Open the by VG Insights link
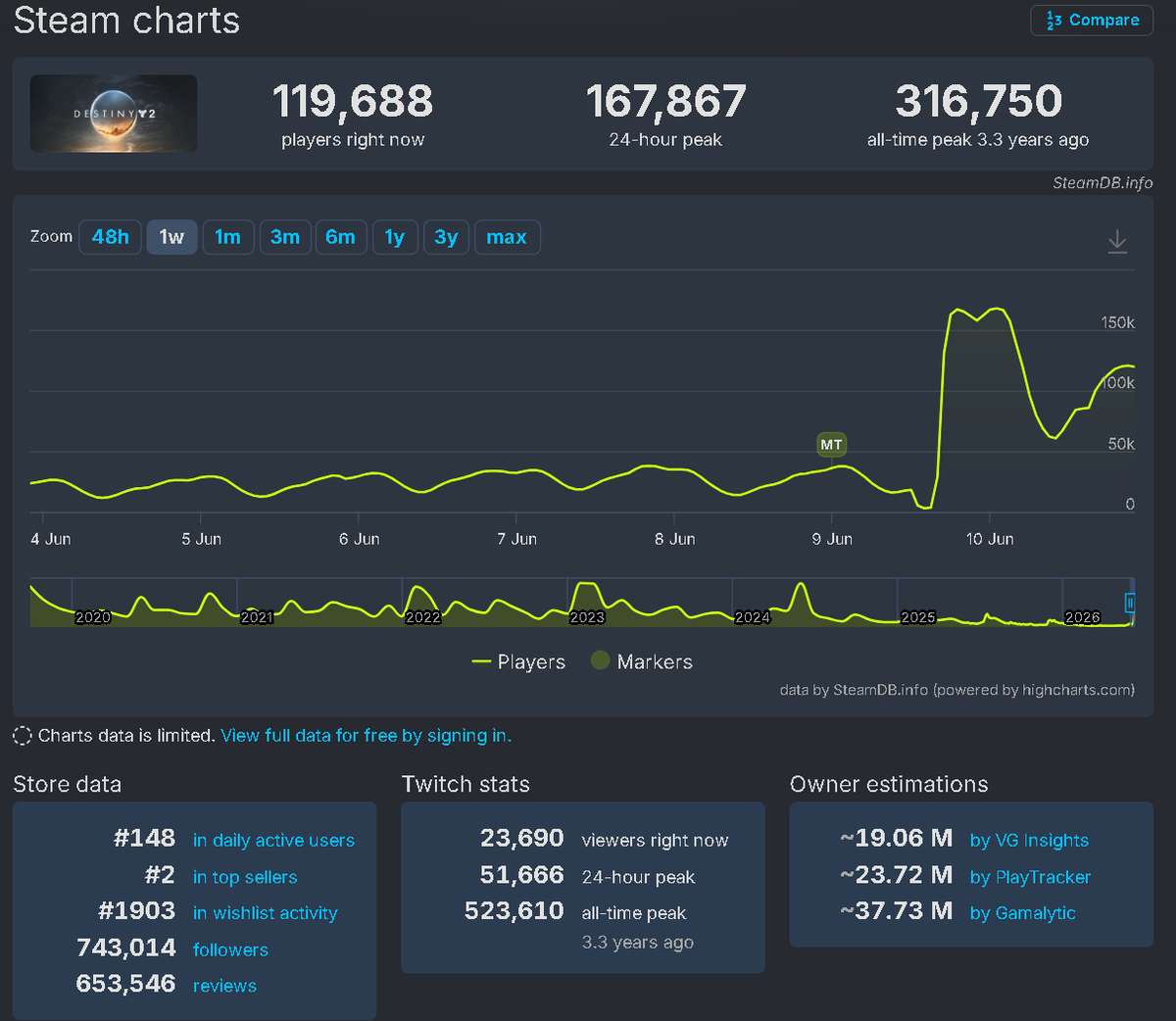Screen dimensions: 1176x1021 coord(1029,841)
